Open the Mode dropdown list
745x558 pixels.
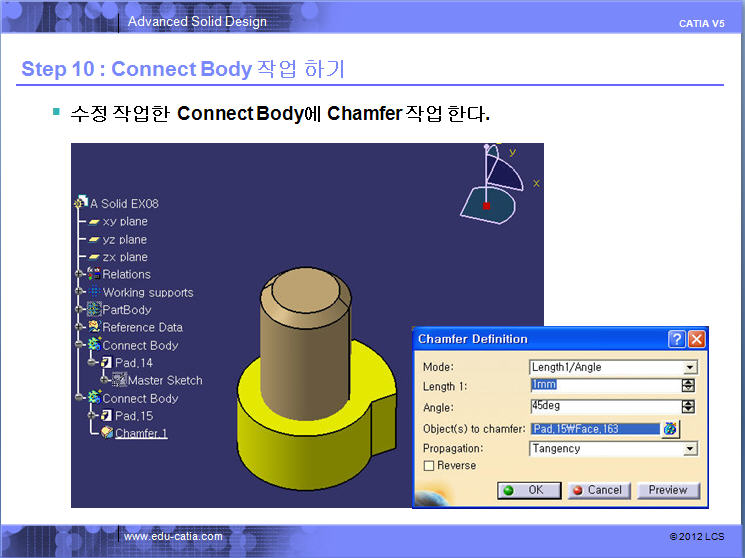689,367
